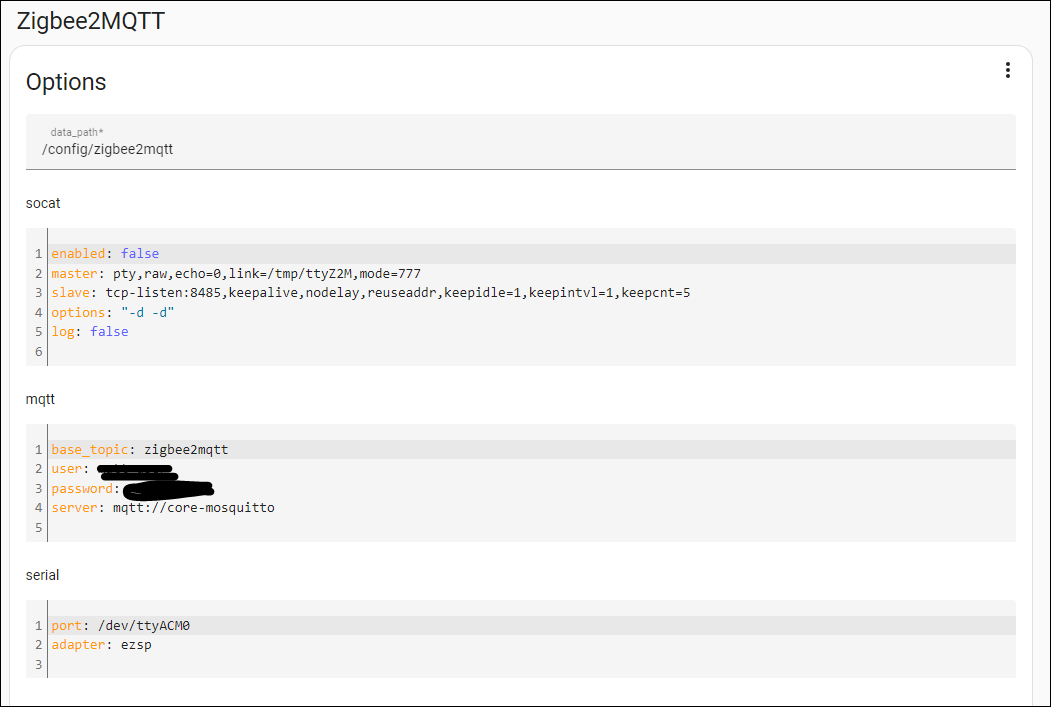This screenshot has width=1051, height=707.
Task: Click the Options card heading
Action: tap(66, 82)
